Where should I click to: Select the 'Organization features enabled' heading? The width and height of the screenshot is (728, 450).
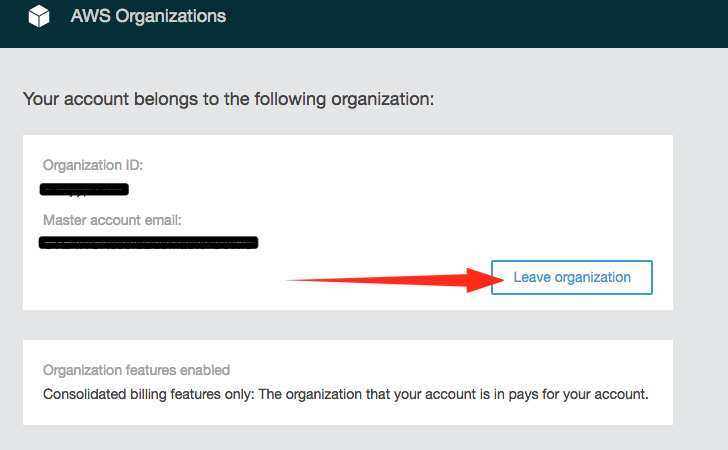[x=136, y=370]
